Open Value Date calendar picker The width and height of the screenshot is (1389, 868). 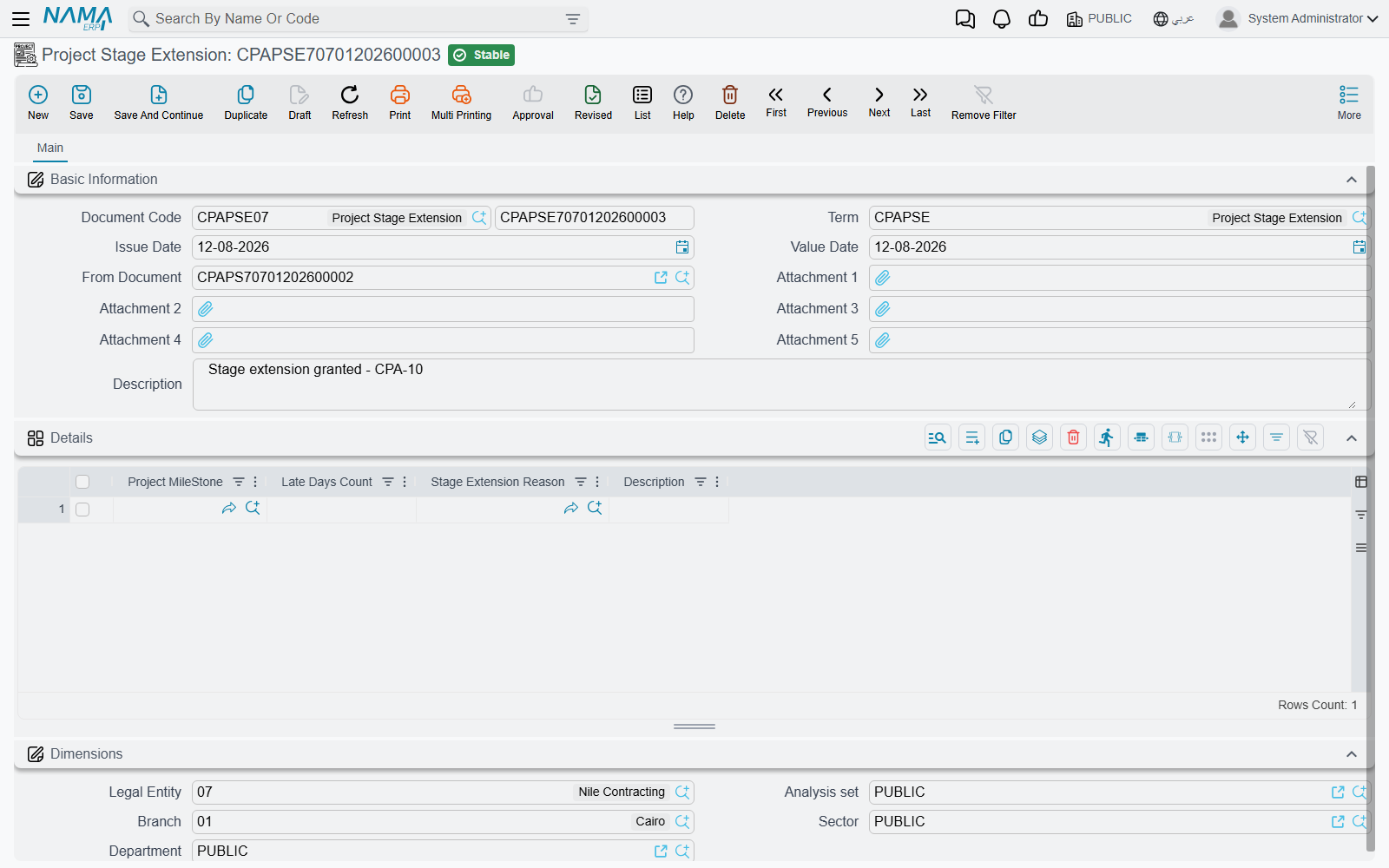(x=1359, y=247)
